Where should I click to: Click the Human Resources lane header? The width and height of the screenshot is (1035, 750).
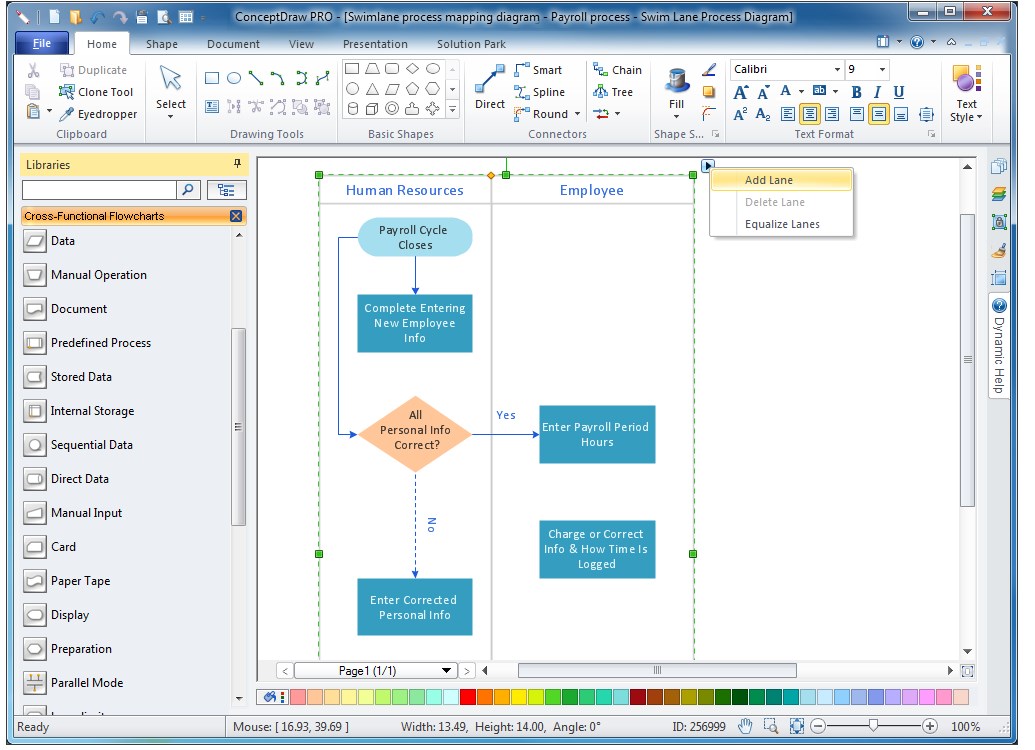405,190
